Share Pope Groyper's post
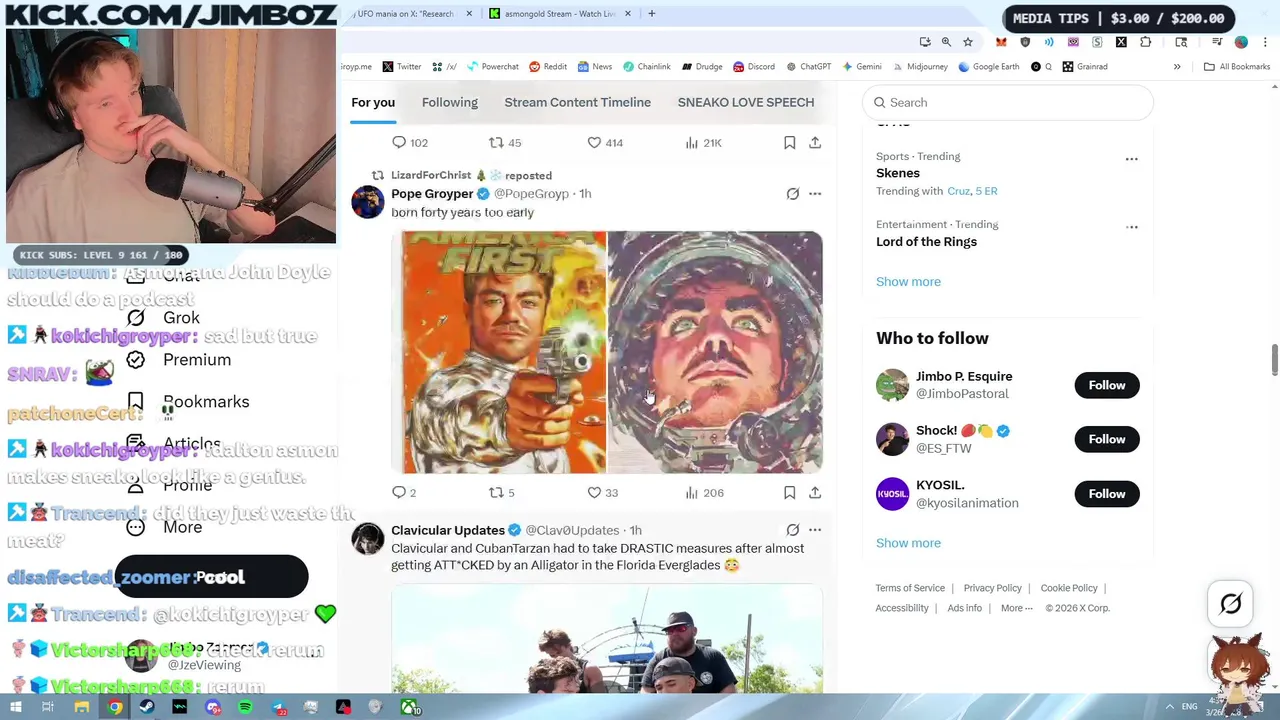 (815, 492)
